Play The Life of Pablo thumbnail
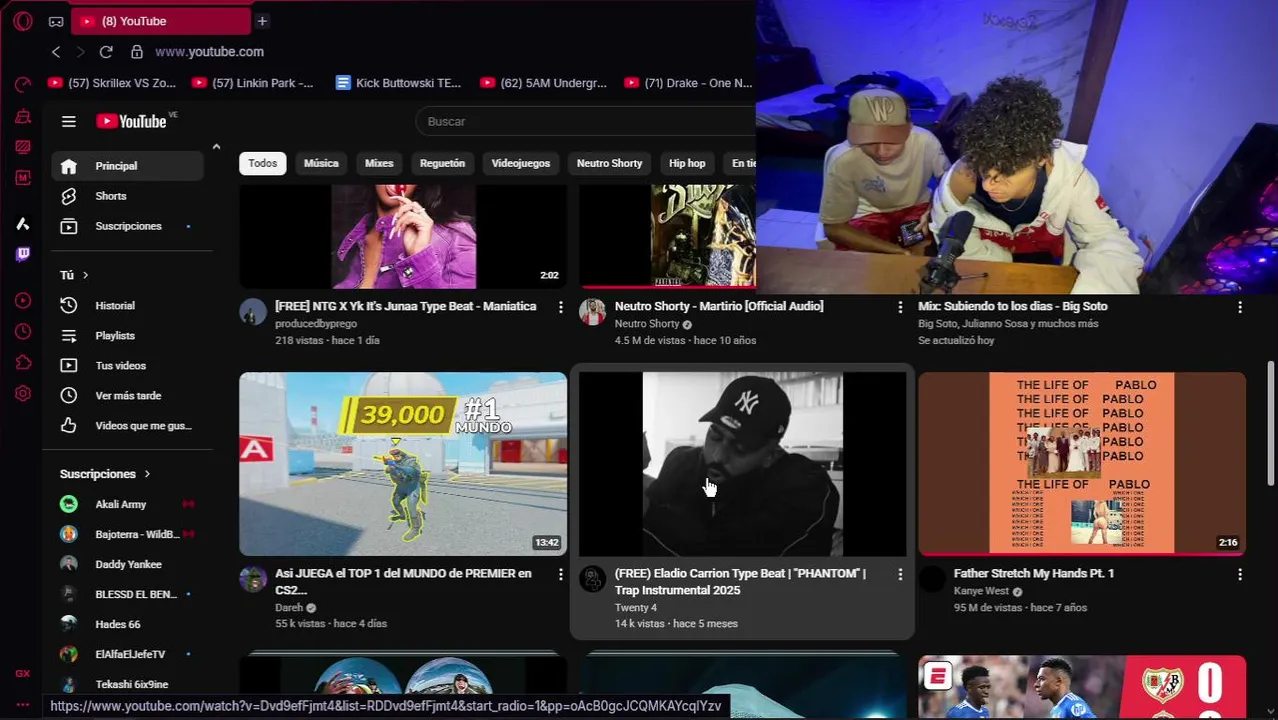The width and height of the screenshot is (1278, 720). pyautogui.click(x=1082, y=464)
